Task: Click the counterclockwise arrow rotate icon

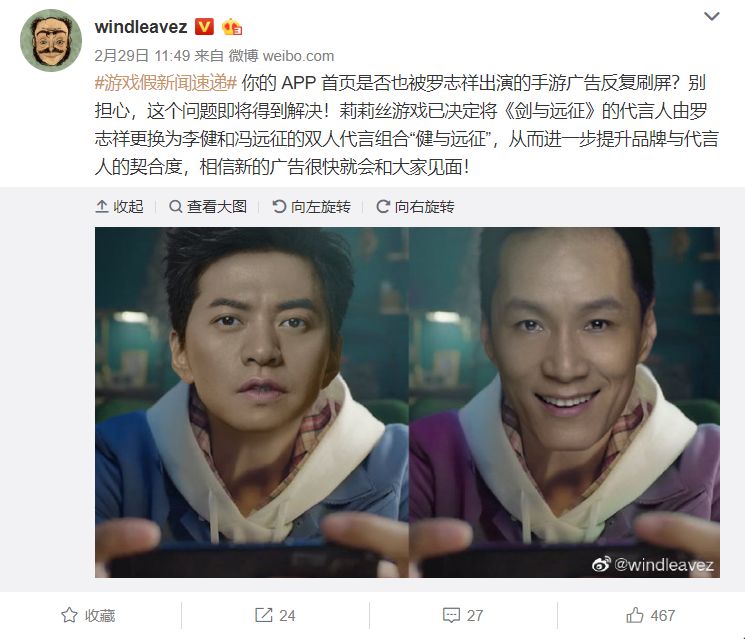Action: tap(279, 207)
